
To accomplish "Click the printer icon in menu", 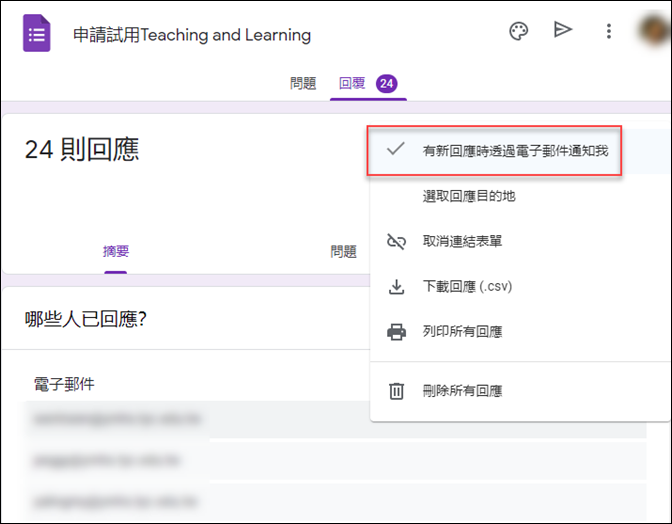I will click(x=396, y=332).
